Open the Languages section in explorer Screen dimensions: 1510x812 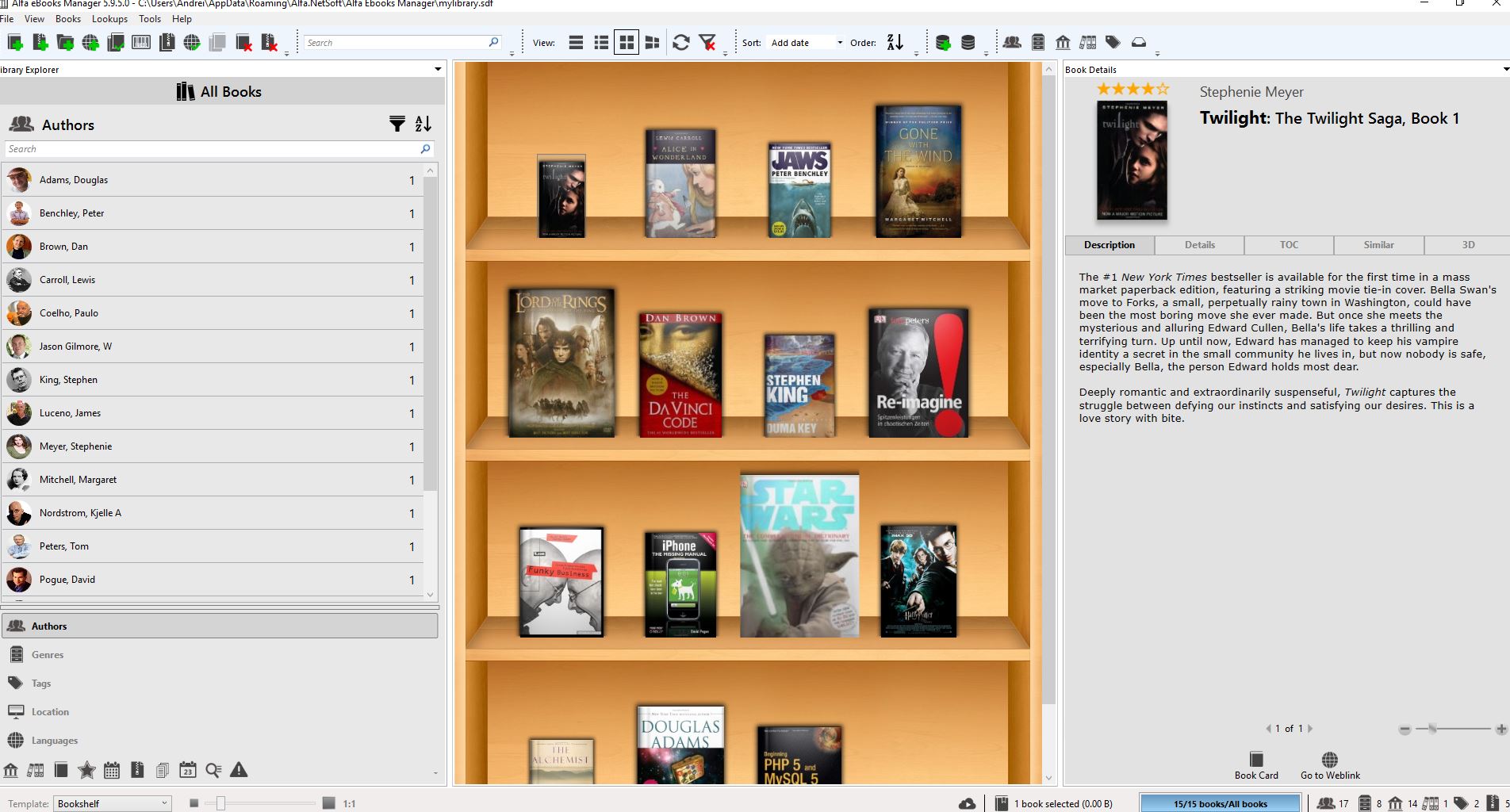coord(220,741)
